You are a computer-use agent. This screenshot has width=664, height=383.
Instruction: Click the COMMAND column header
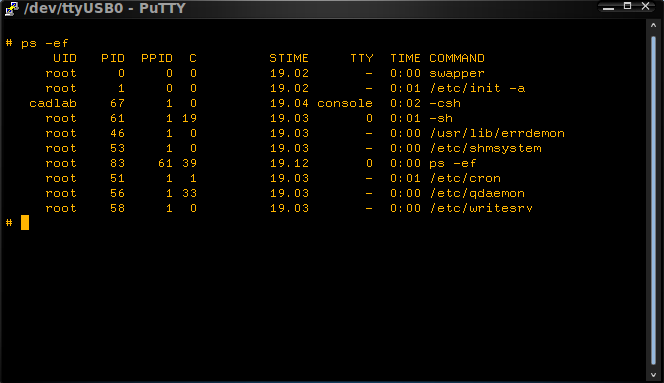(457, 58)
